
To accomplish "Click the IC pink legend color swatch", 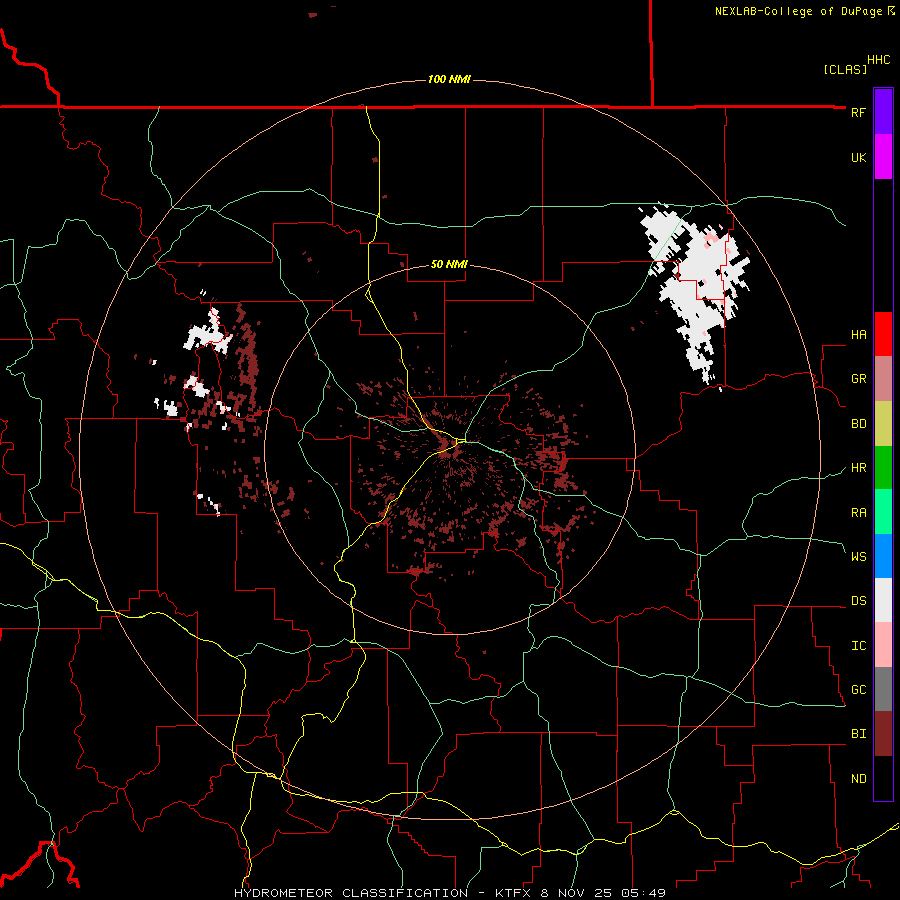I will (x=883, y=645).
